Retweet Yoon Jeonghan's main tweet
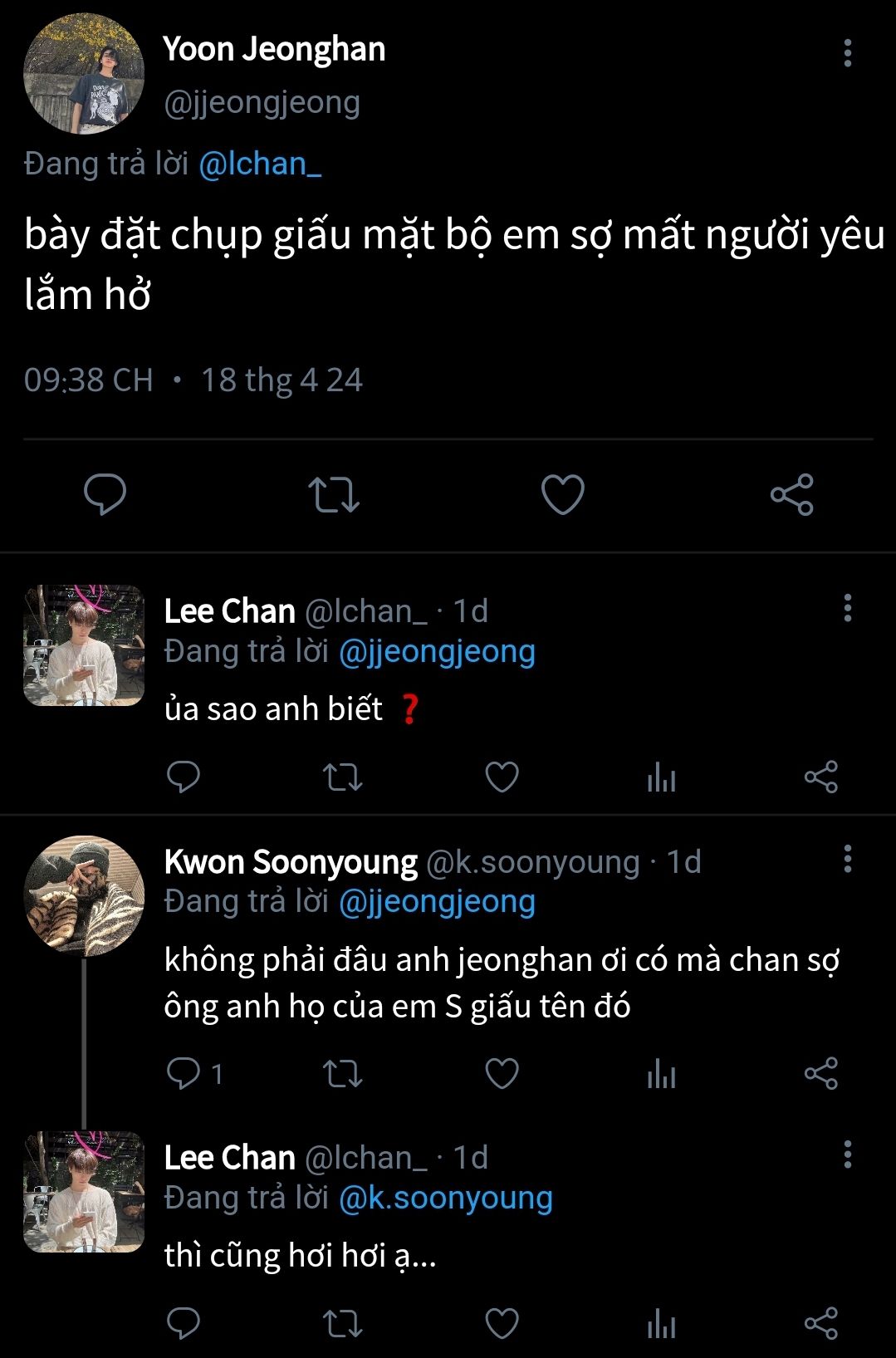 (x=334, y=494)
